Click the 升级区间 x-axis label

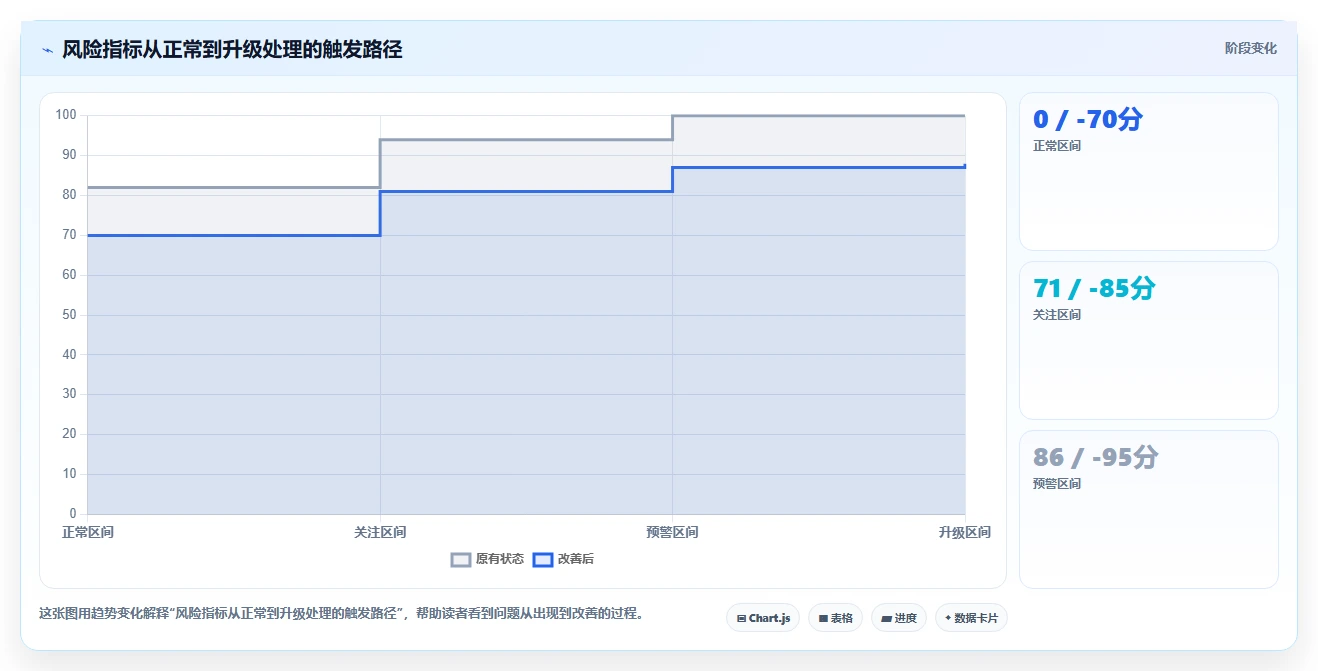964,532
